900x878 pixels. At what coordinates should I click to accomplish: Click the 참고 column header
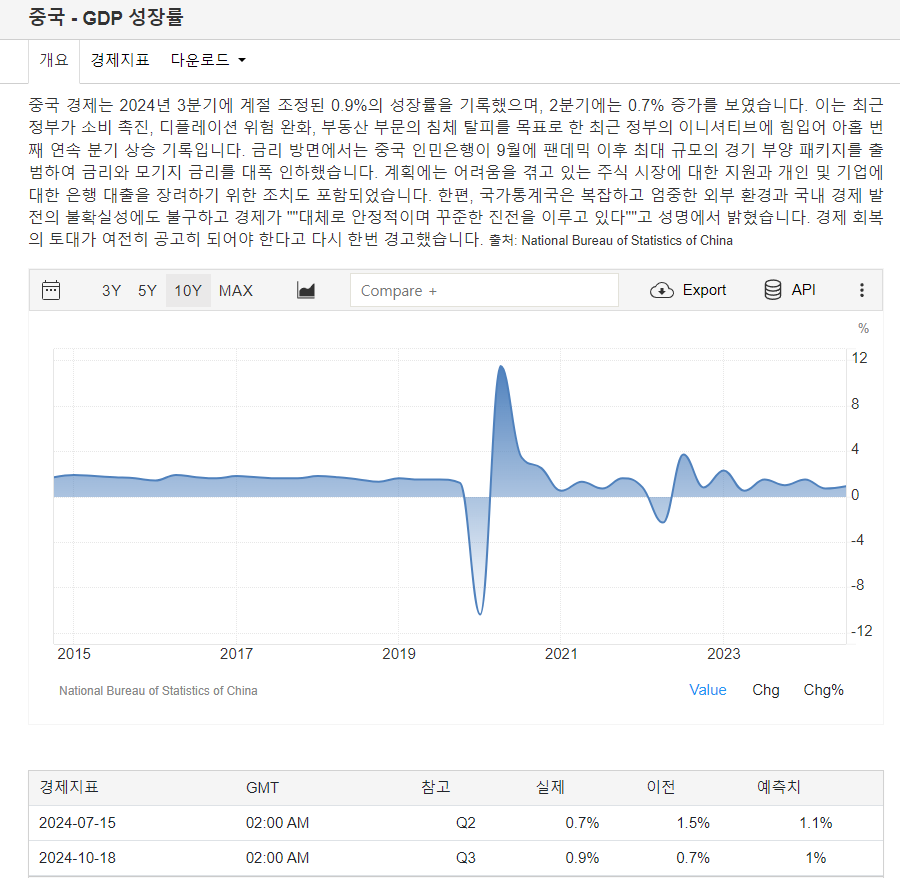click(x=436, y=787)
